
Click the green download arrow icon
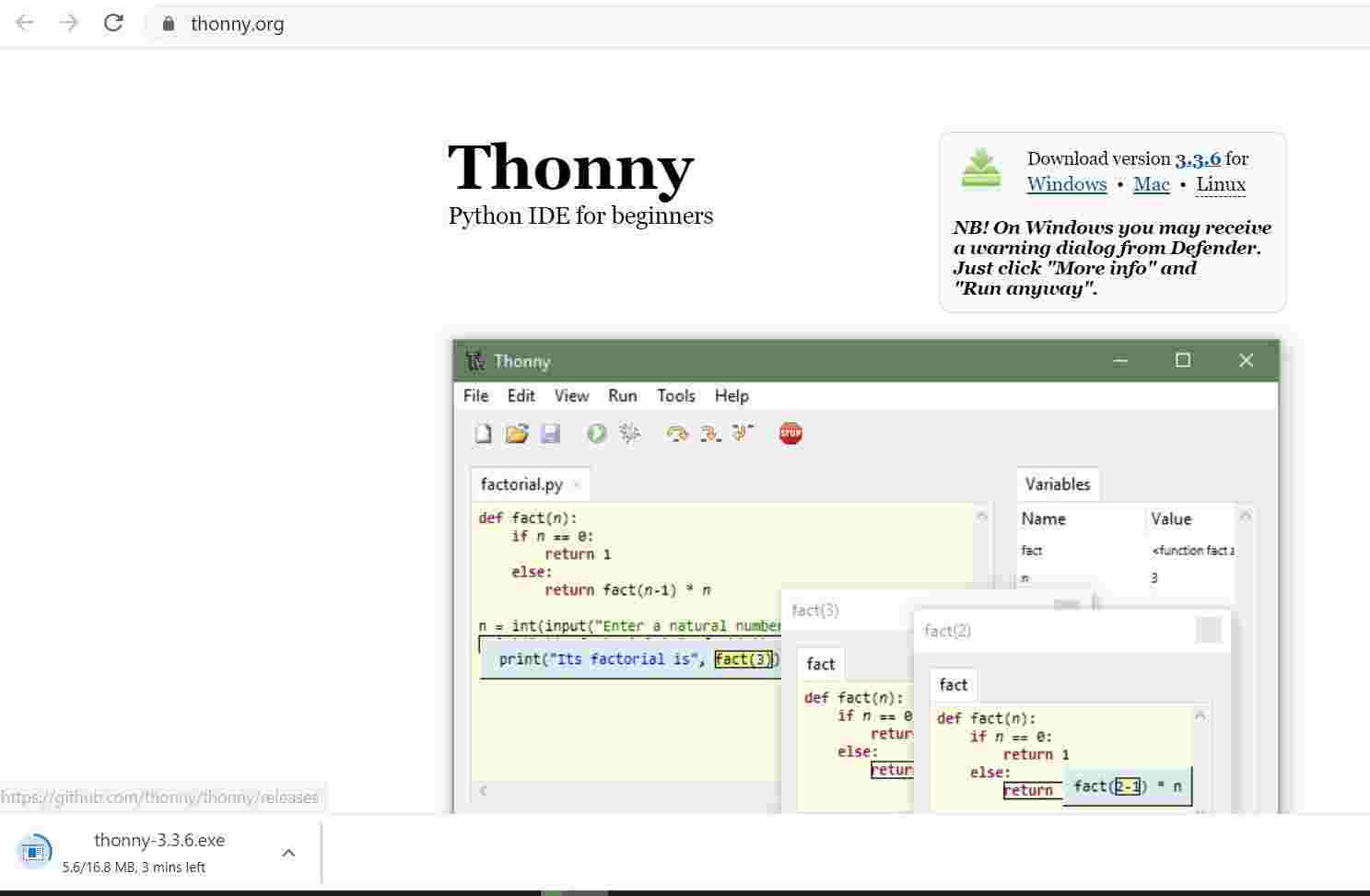[980, 169]
